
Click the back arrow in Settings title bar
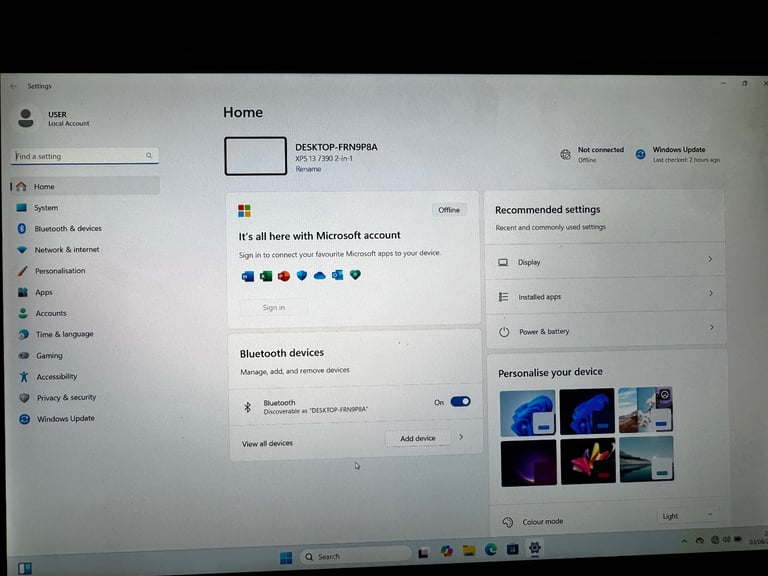[x=13, y=86]
